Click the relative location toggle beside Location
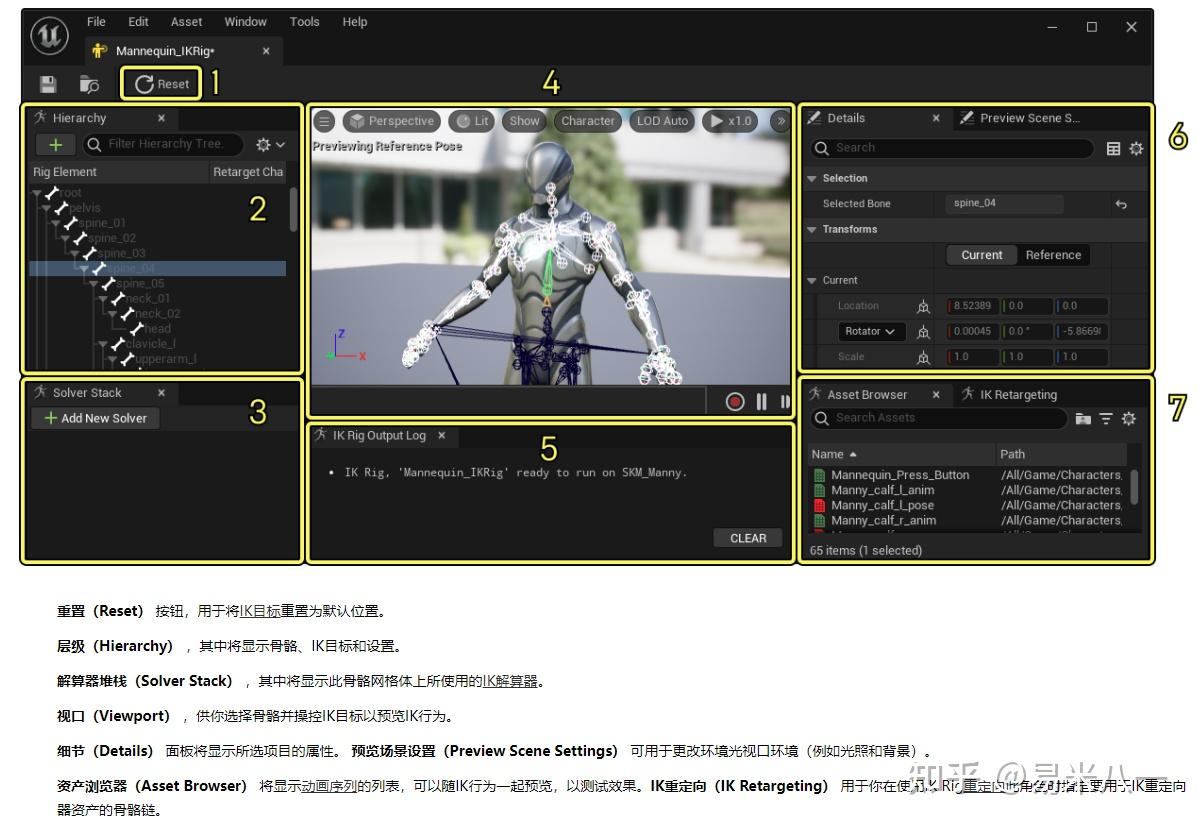This screenshot has height=828, width=1198. [924, 306]
